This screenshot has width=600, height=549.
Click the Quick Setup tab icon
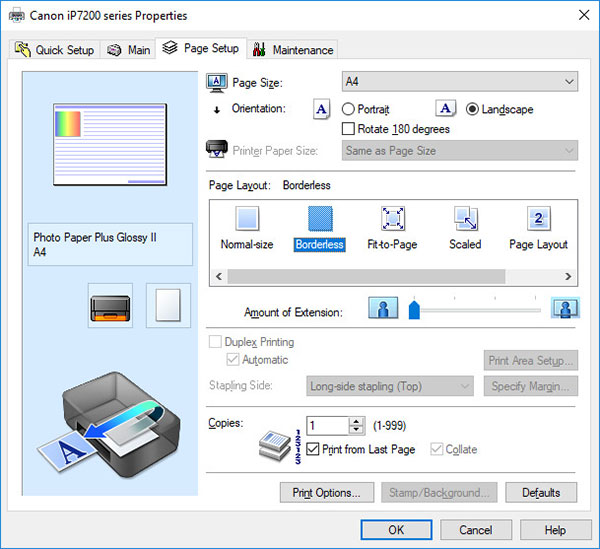(23, 49)
